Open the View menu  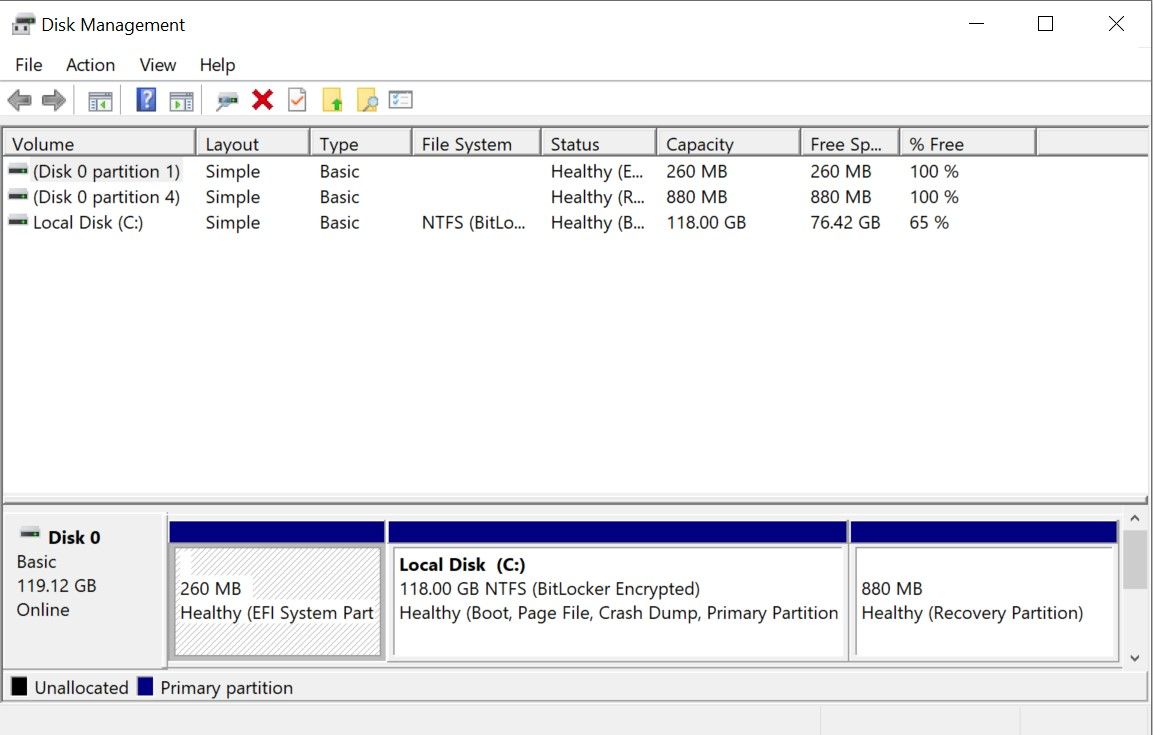[157, 65]
